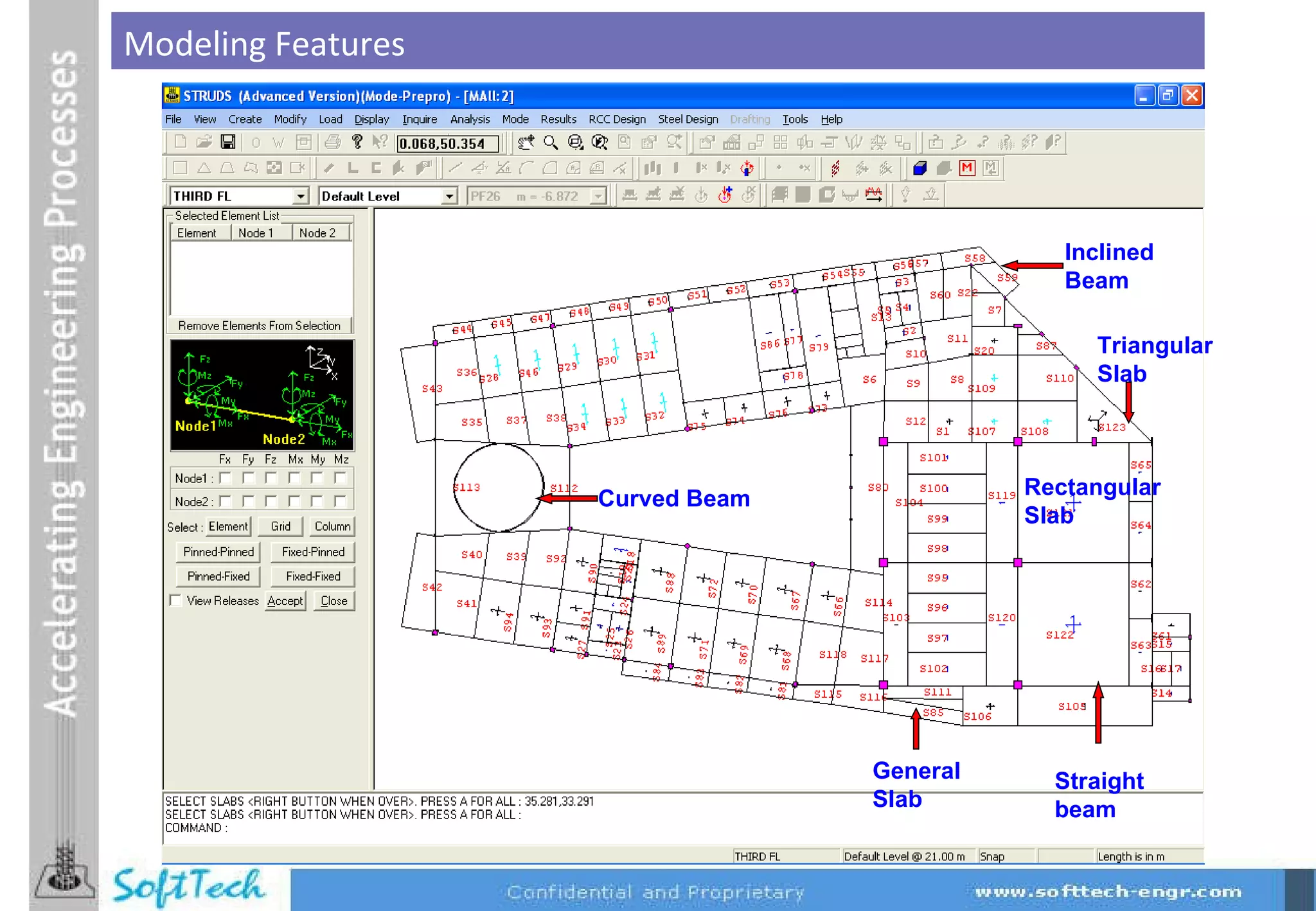The width and height of the screenshot is (1316, 911).
Task: Click the Column select button
Action: pos(332,527)
